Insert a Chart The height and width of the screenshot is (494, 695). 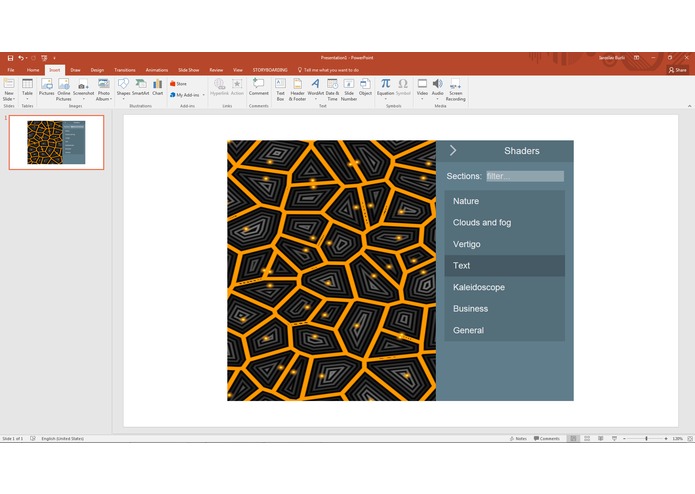(158, 87)
